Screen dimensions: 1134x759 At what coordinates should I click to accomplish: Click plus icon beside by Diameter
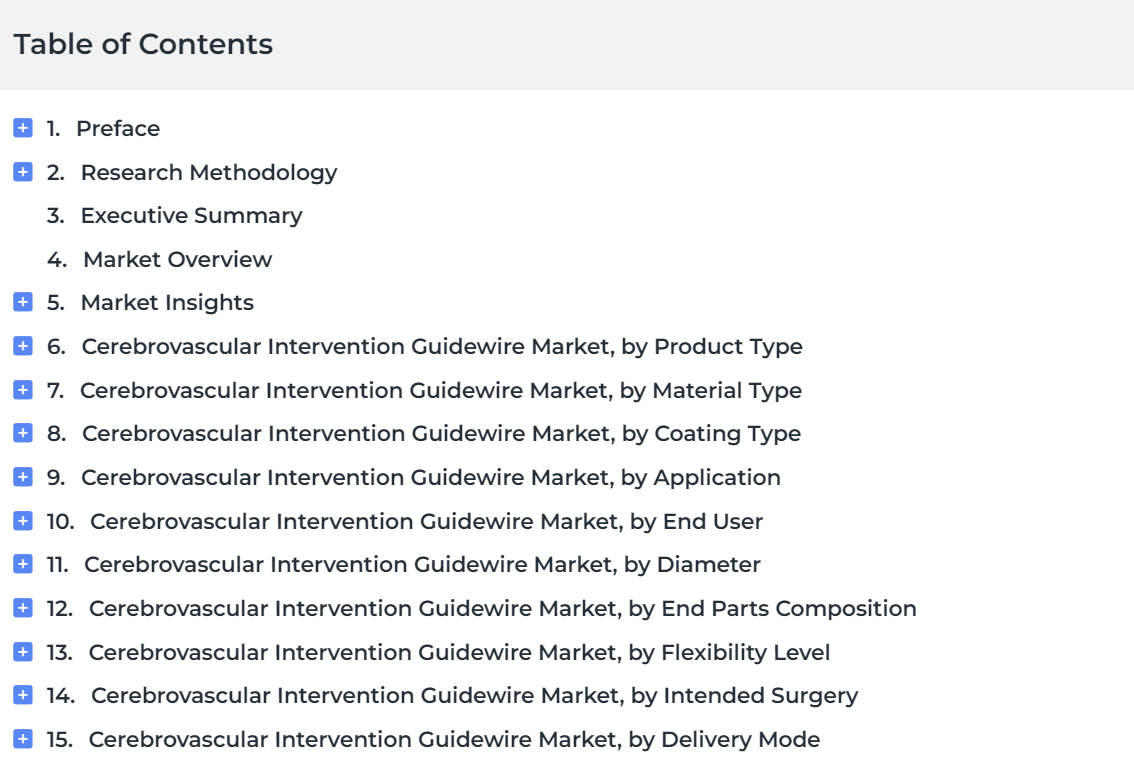point(23,564)
